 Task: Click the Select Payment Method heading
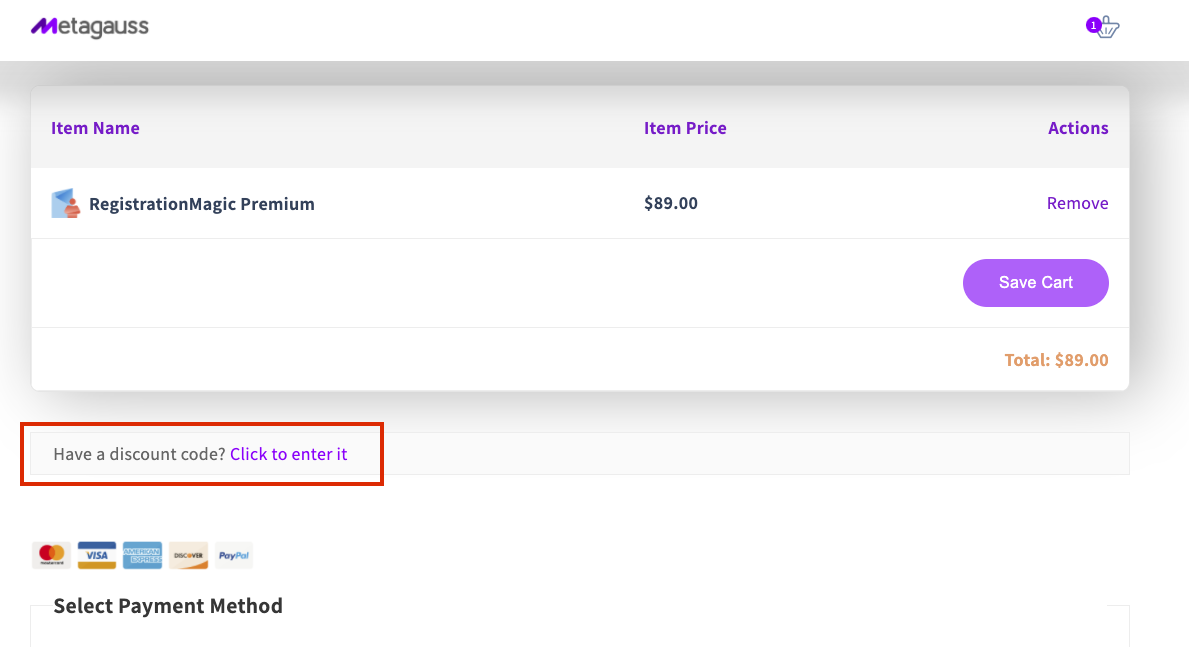click(x=168, y=606)
